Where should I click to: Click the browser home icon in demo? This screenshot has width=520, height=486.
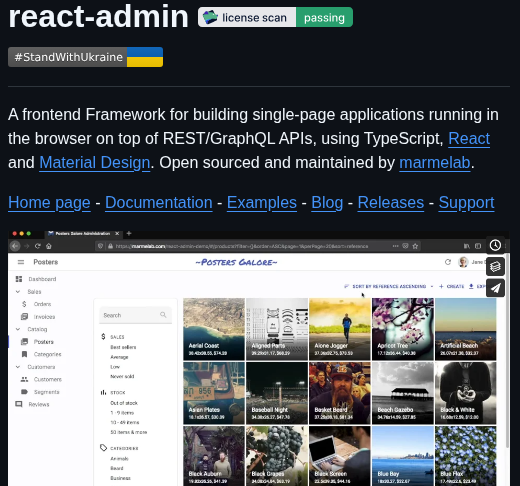tap(49, 246)
